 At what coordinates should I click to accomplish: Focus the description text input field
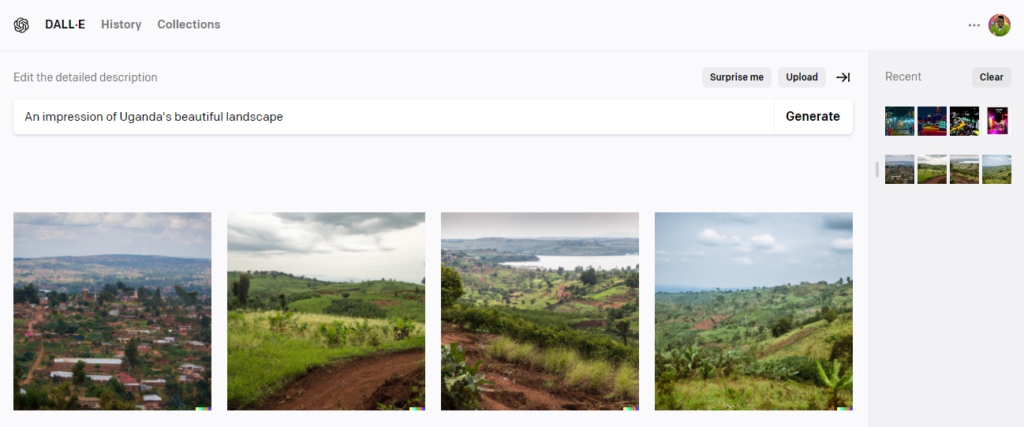pyautogui.click(x=394, y=117)
